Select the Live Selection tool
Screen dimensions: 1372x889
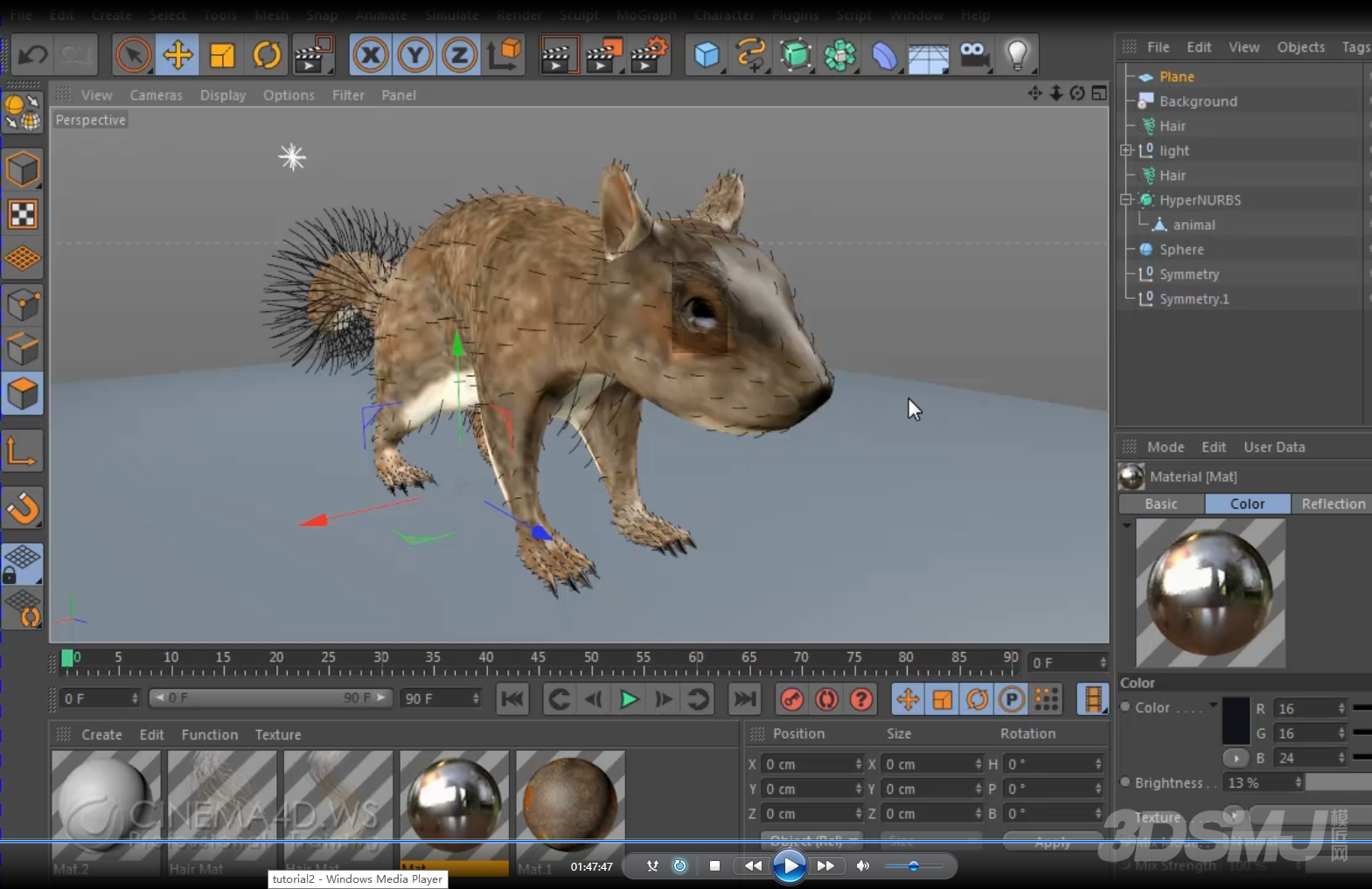point(133,55)
